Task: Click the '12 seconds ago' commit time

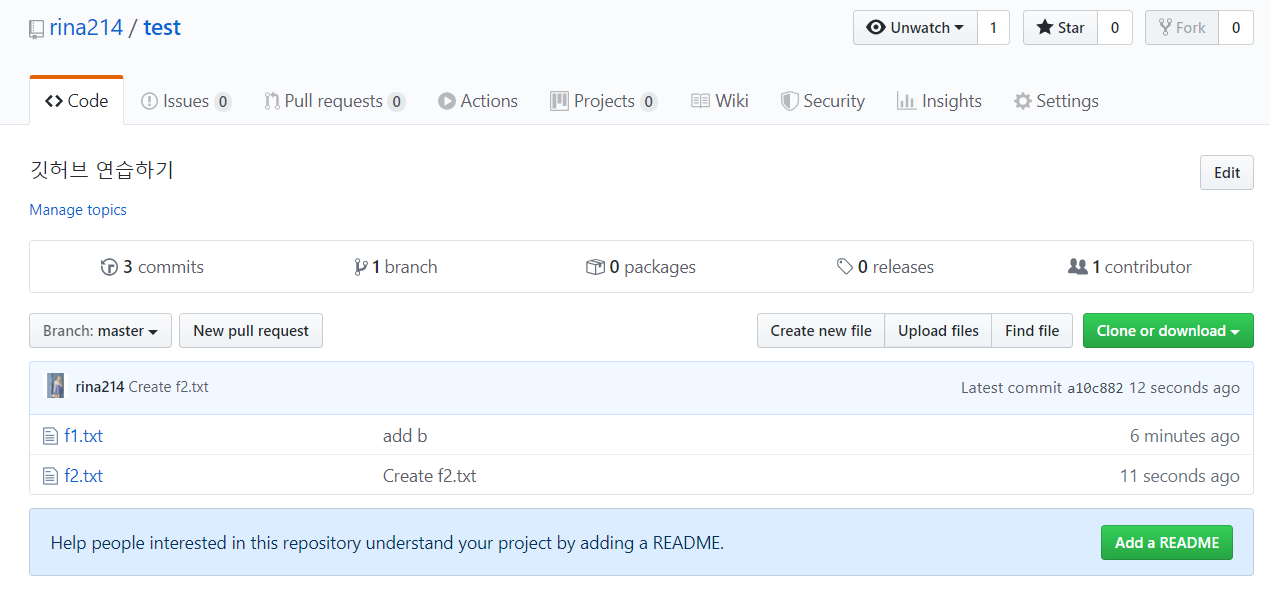Action: coord(1184,388)
